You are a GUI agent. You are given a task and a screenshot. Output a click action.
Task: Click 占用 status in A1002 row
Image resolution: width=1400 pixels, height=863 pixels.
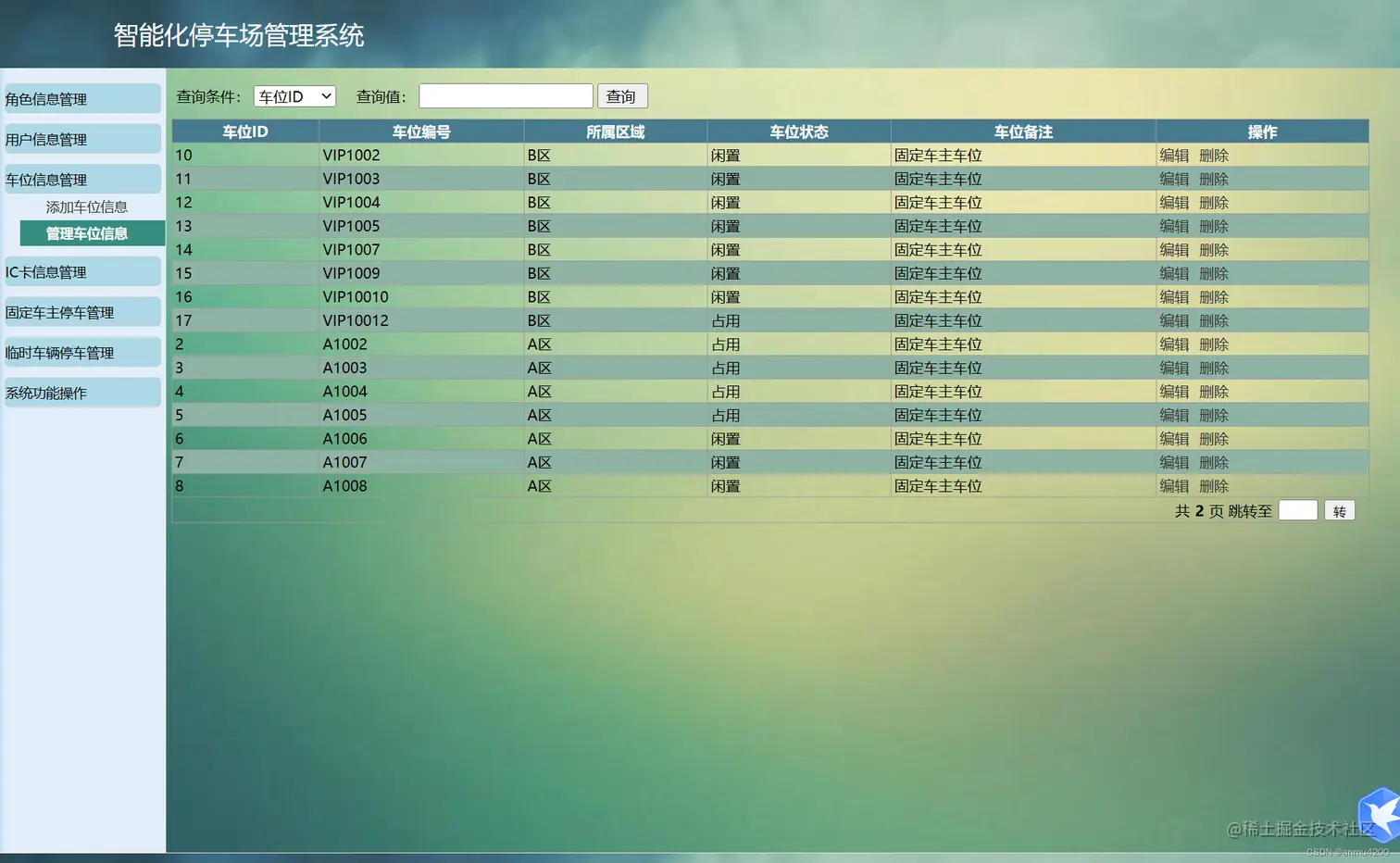click(x=726, y=344)
